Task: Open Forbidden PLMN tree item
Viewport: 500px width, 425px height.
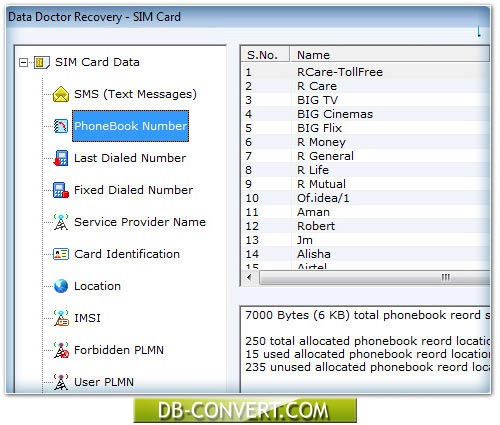Action: [119, 350]
